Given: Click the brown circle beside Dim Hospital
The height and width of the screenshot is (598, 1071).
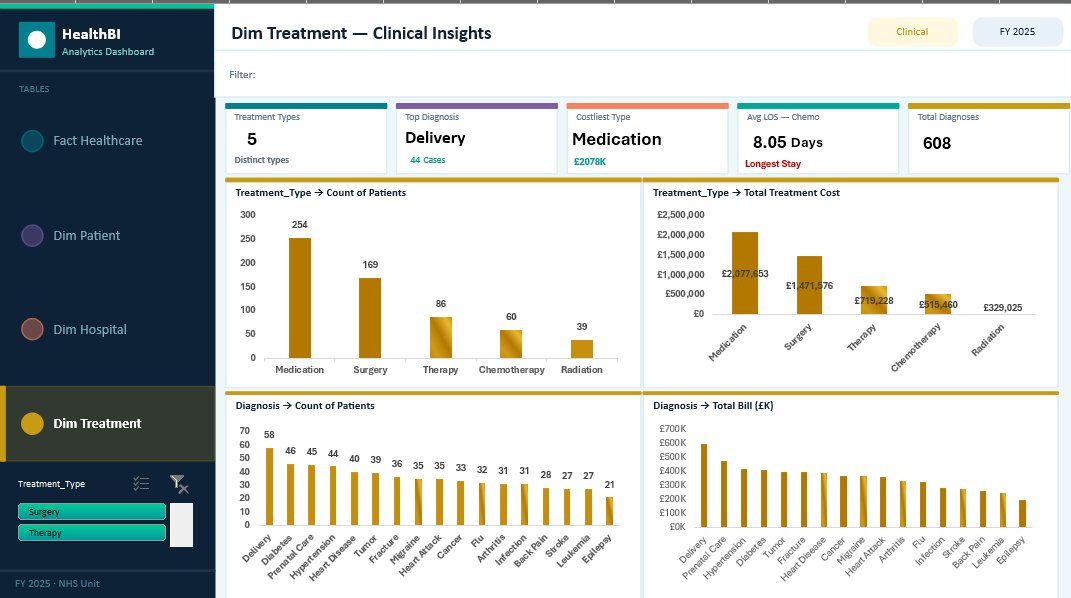Looking at the screenshot, I should pos(32,329).
